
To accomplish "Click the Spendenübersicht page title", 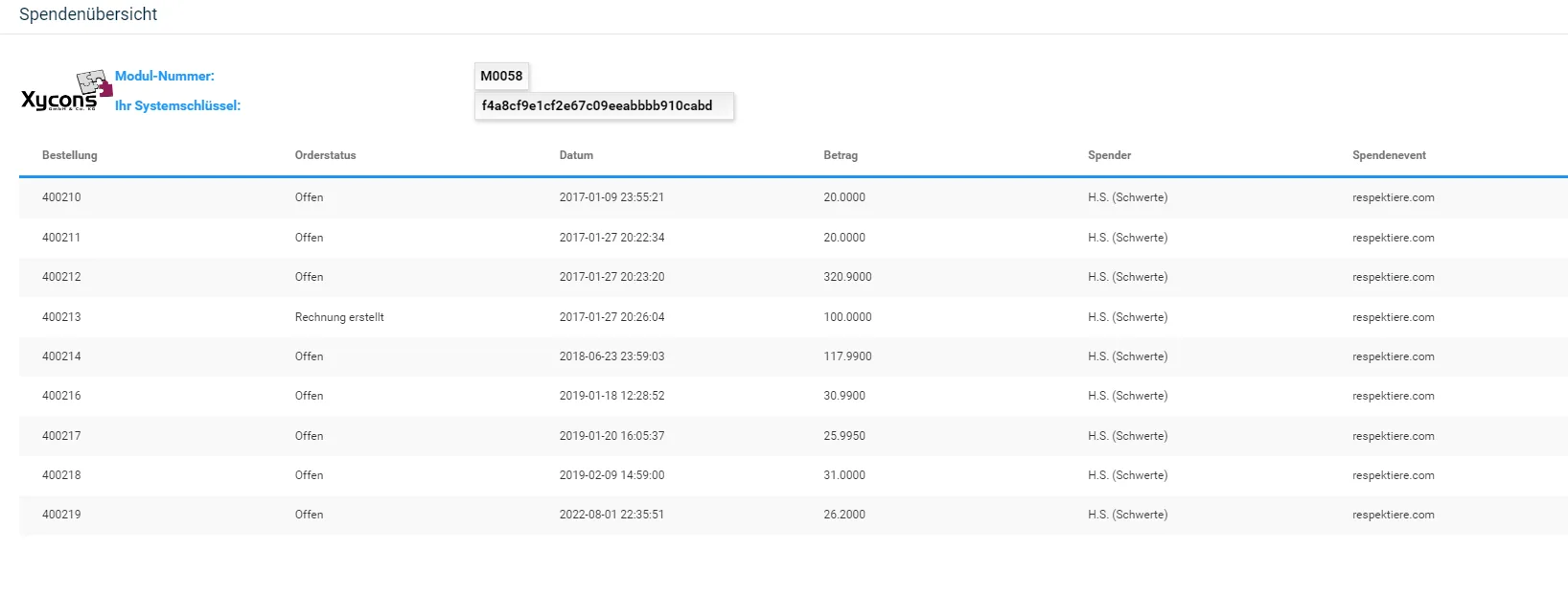I will tap(88, 14).
